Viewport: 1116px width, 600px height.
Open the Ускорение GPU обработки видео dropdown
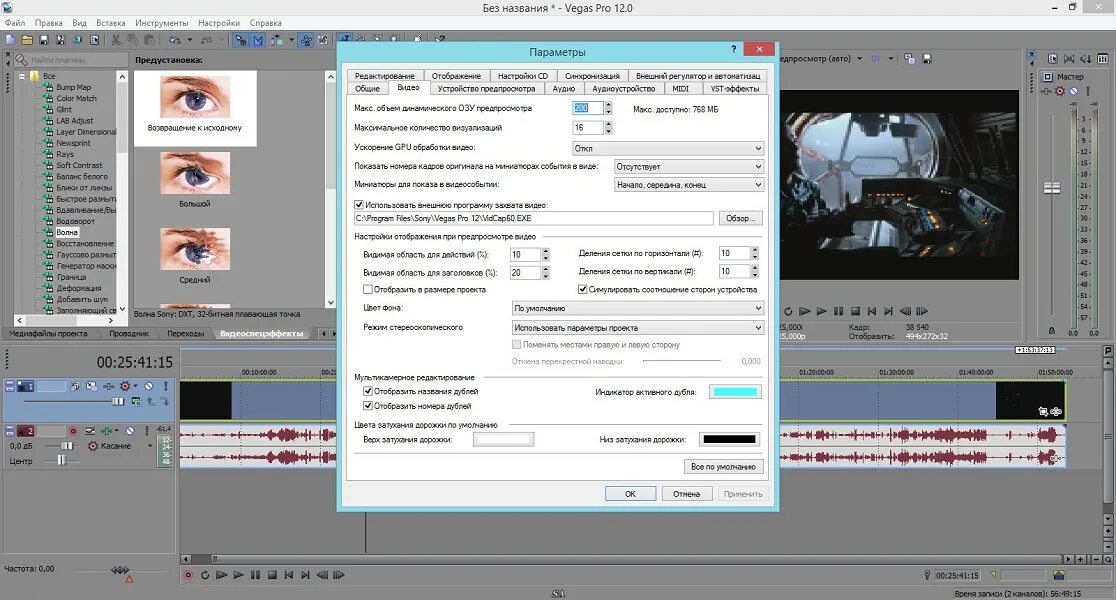[x=756, y=148]
